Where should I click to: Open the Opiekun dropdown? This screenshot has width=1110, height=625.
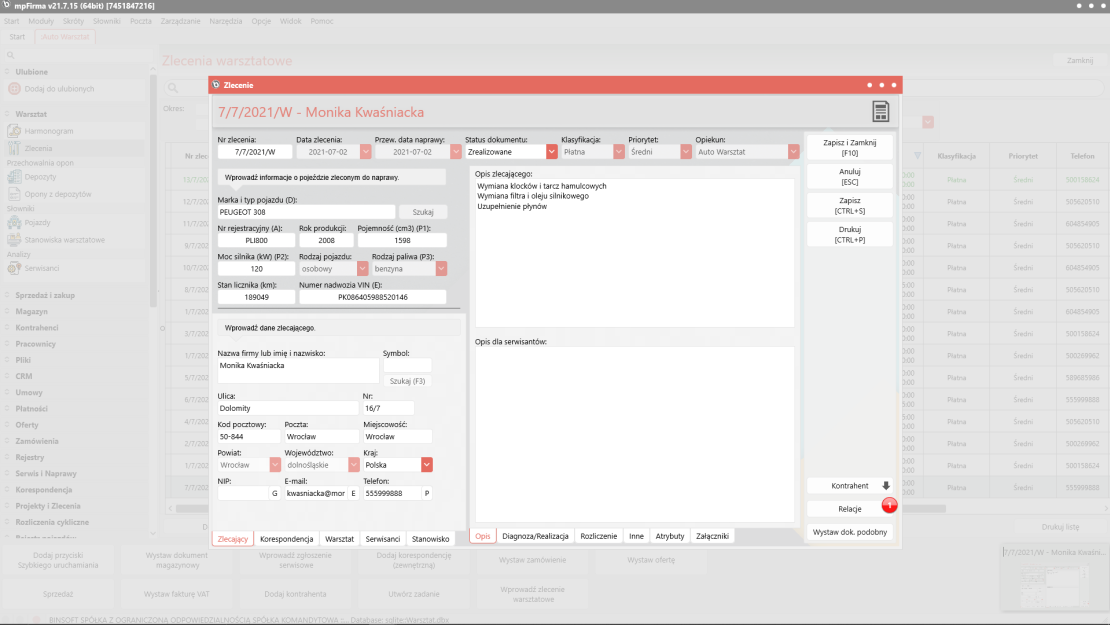[x=794, y=152]
